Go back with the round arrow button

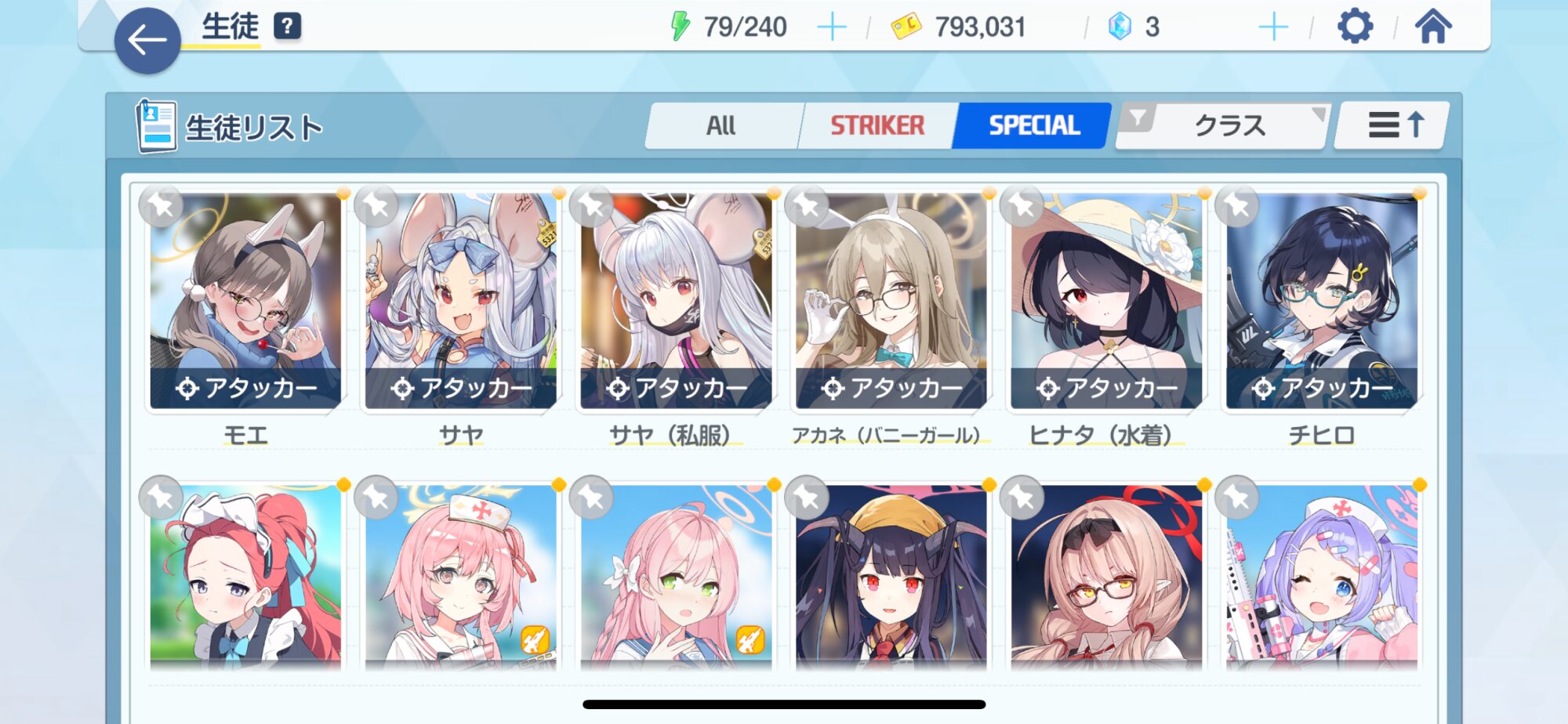click(147, 41)
